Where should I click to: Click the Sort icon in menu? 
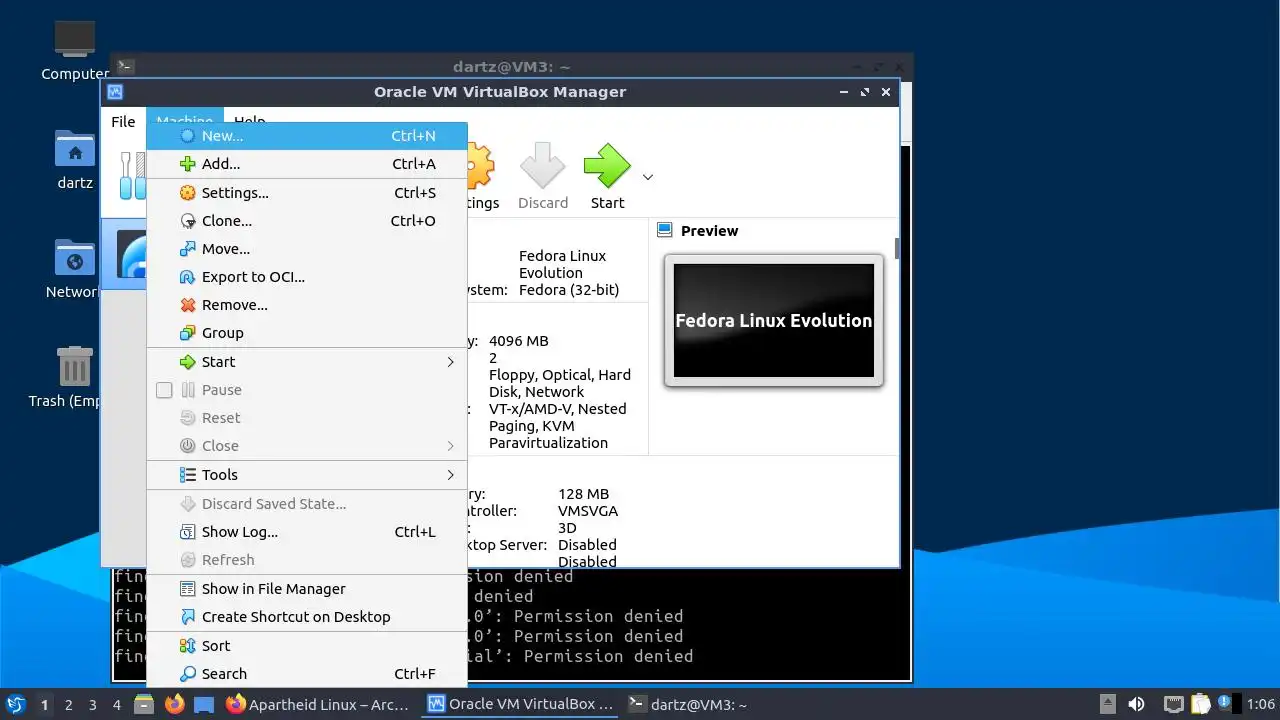[x=187, y=646]
